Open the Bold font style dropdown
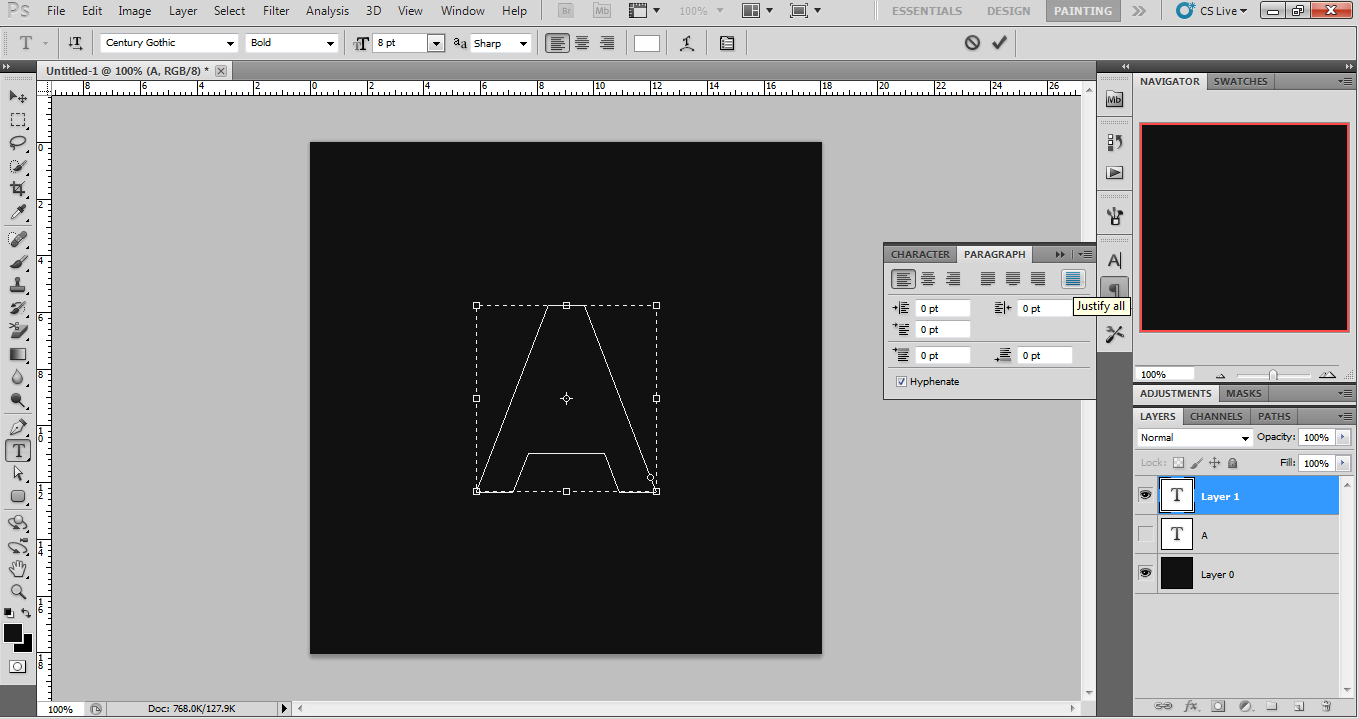 tap(330, 44)
